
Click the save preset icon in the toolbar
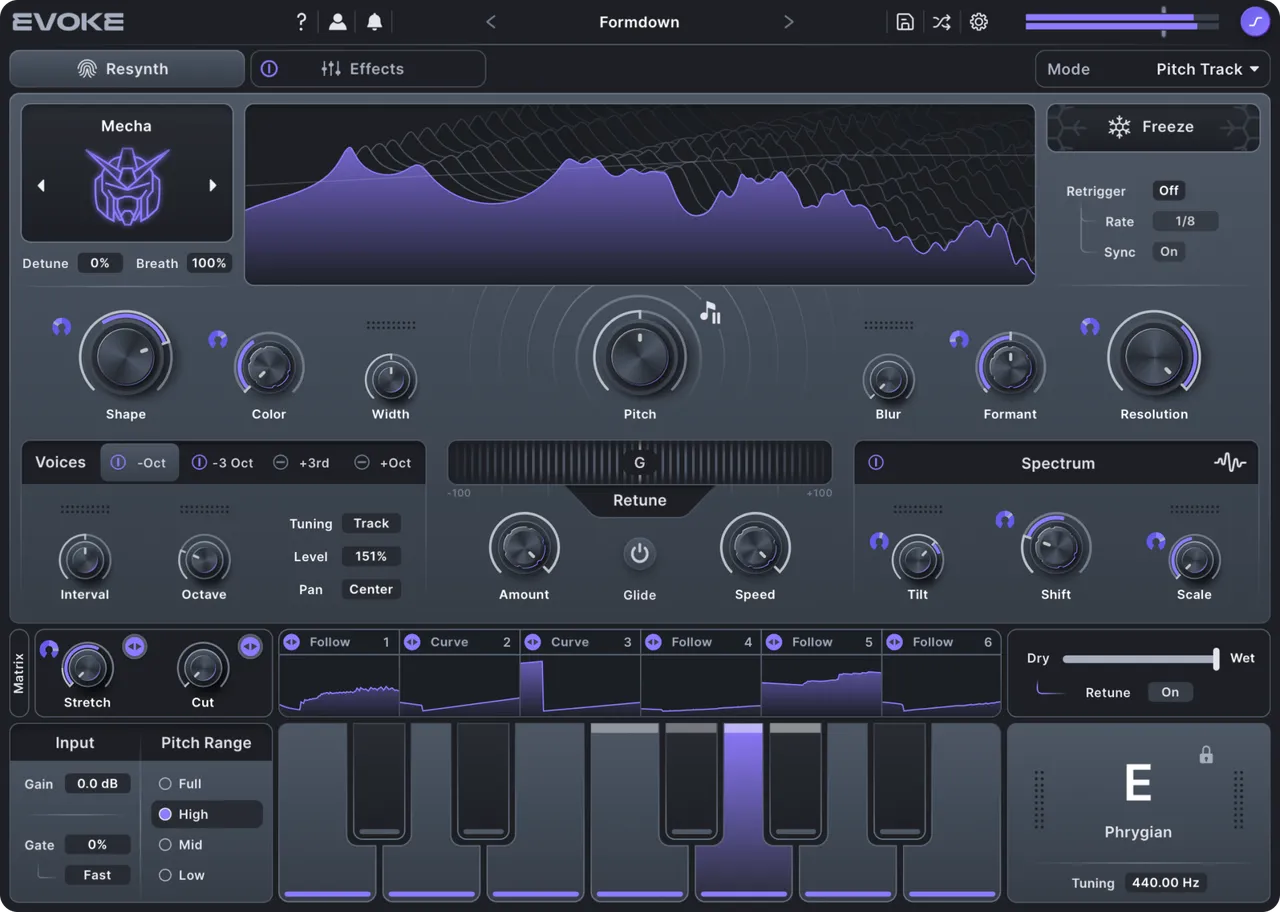click(904, 21)
